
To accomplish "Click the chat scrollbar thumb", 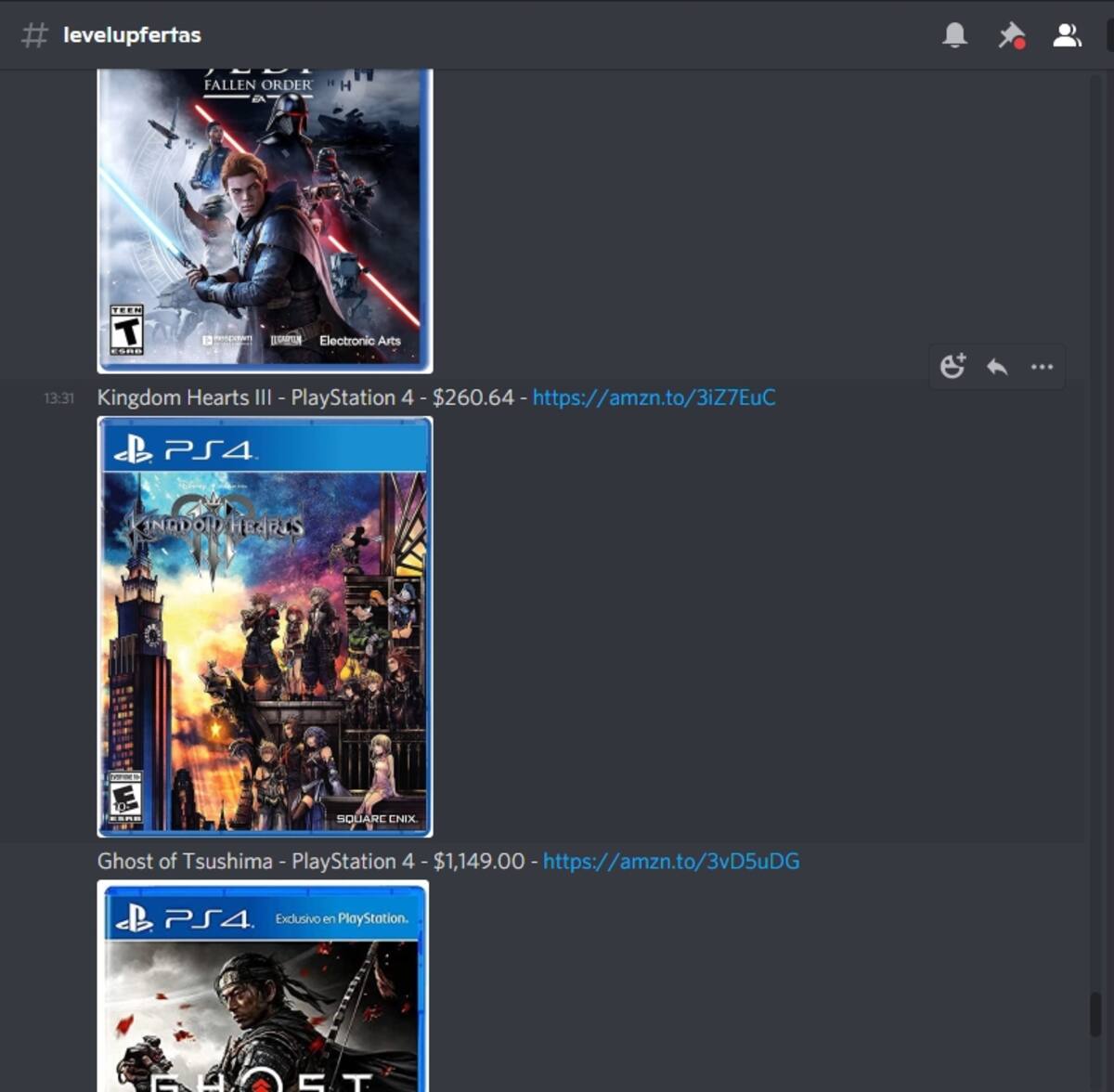I will (x=1095, y=1013).
